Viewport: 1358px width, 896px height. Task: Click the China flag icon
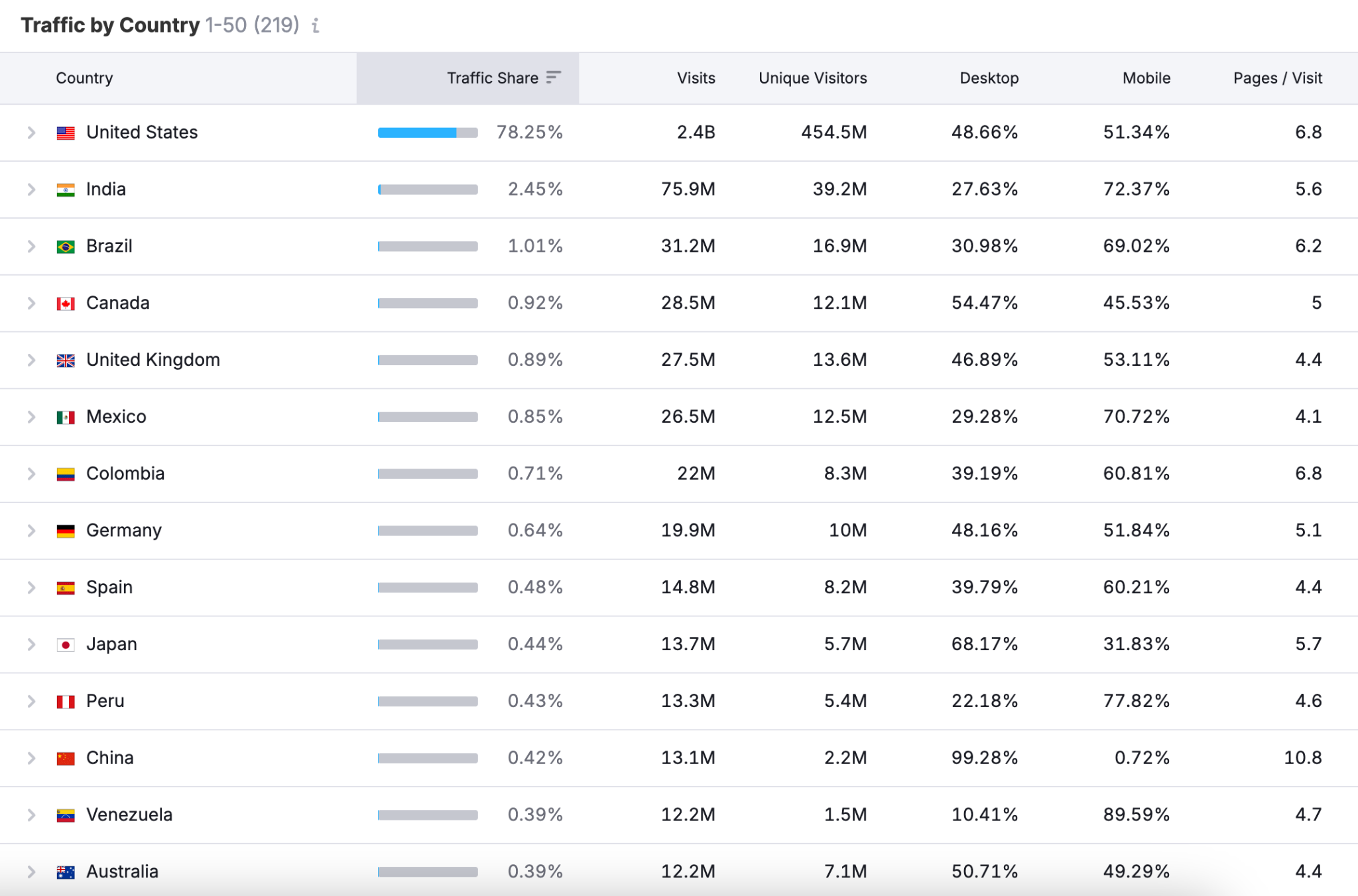[x=64, y=757]
